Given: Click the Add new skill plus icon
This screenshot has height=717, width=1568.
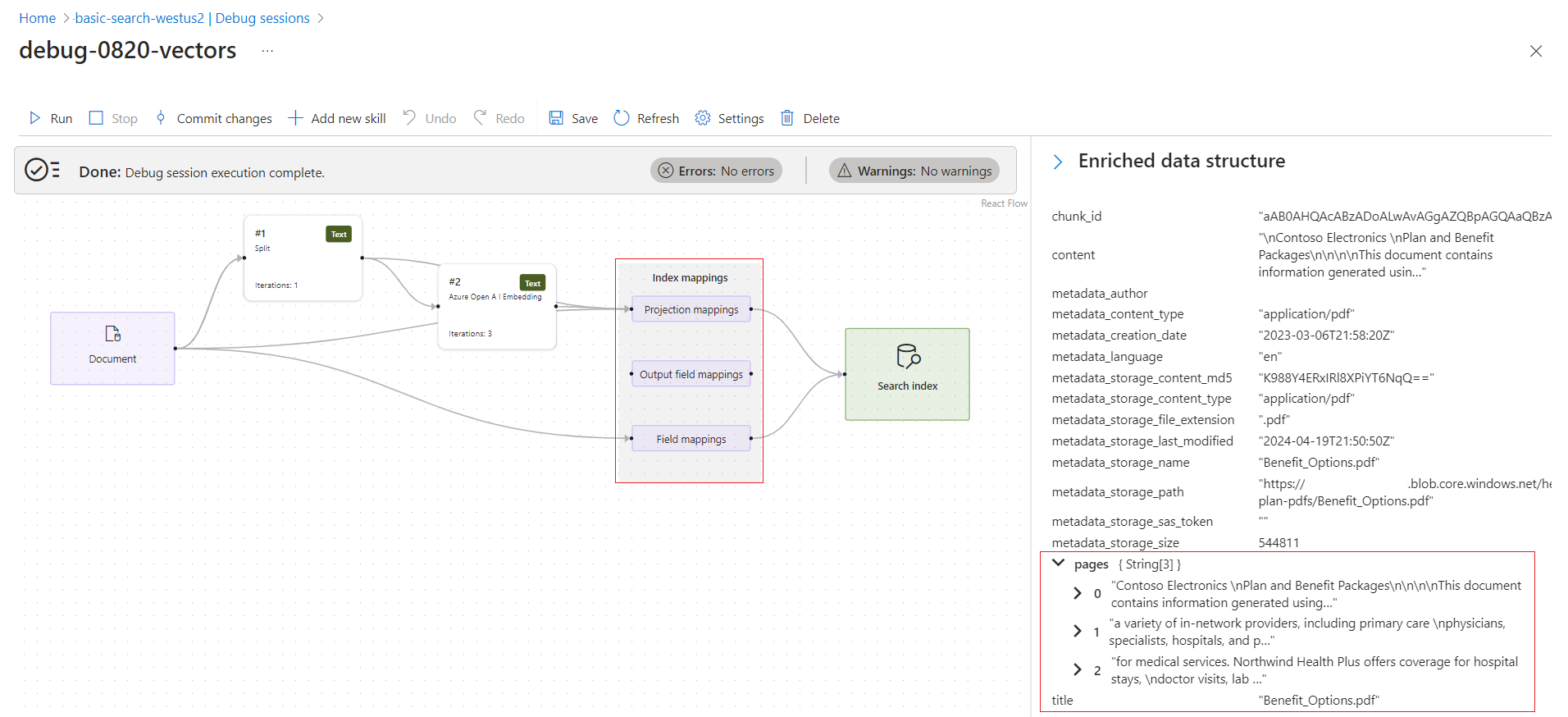Looking at the screenshot, I should coord(295,118).
